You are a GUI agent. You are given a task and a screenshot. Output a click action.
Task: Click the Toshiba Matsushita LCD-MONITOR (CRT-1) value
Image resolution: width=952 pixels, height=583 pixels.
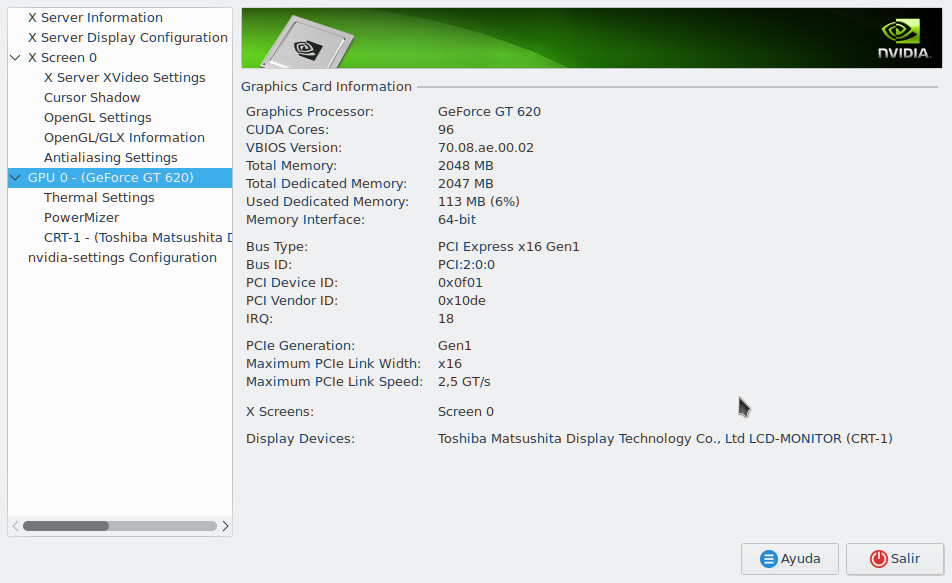click(665, 439)
